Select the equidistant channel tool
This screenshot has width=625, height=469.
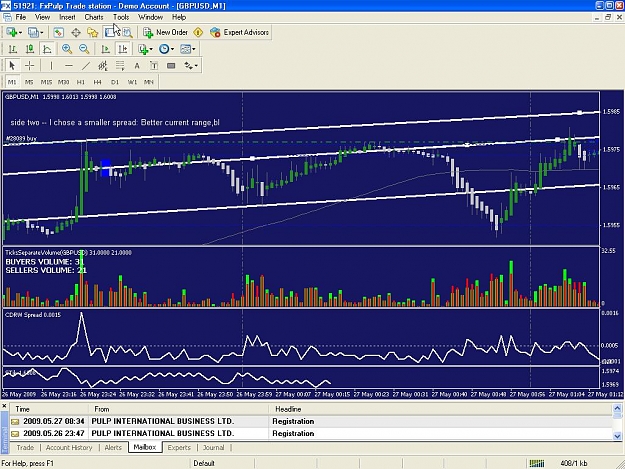[103, 66]
